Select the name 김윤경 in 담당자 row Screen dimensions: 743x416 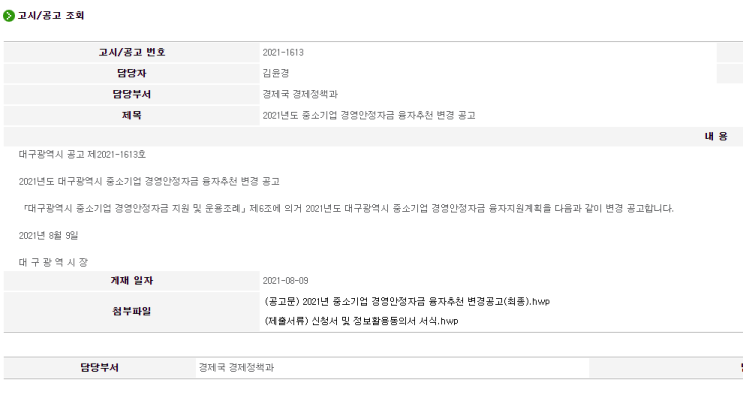(276, 73)
